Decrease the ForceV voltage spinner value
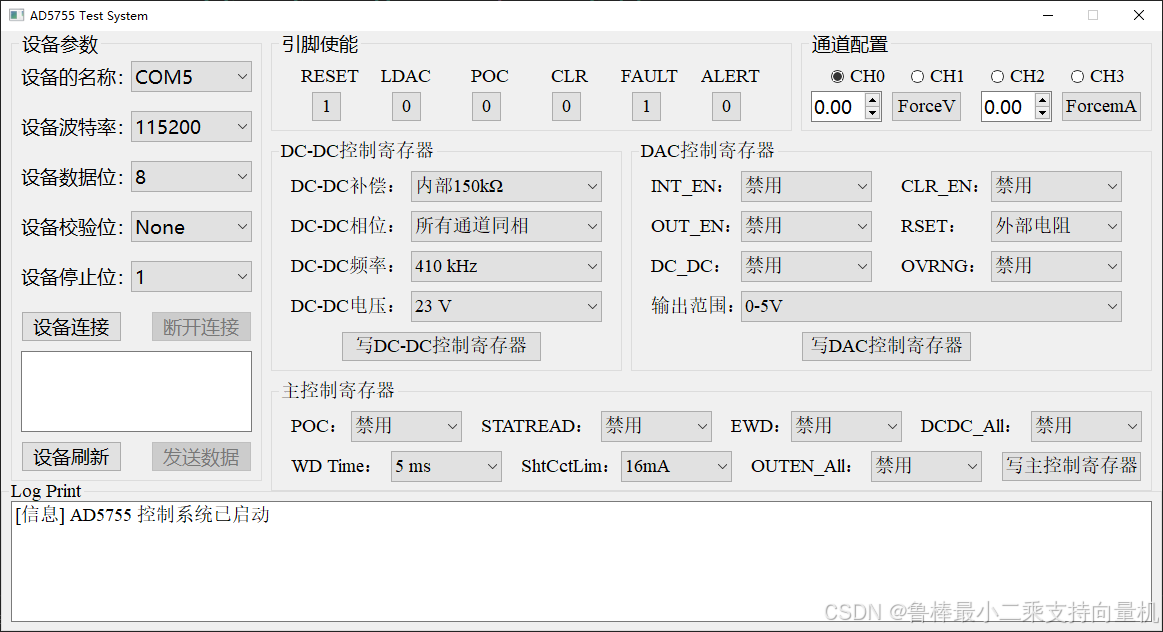The image size is (1163, 632). [x=873, y=113]
